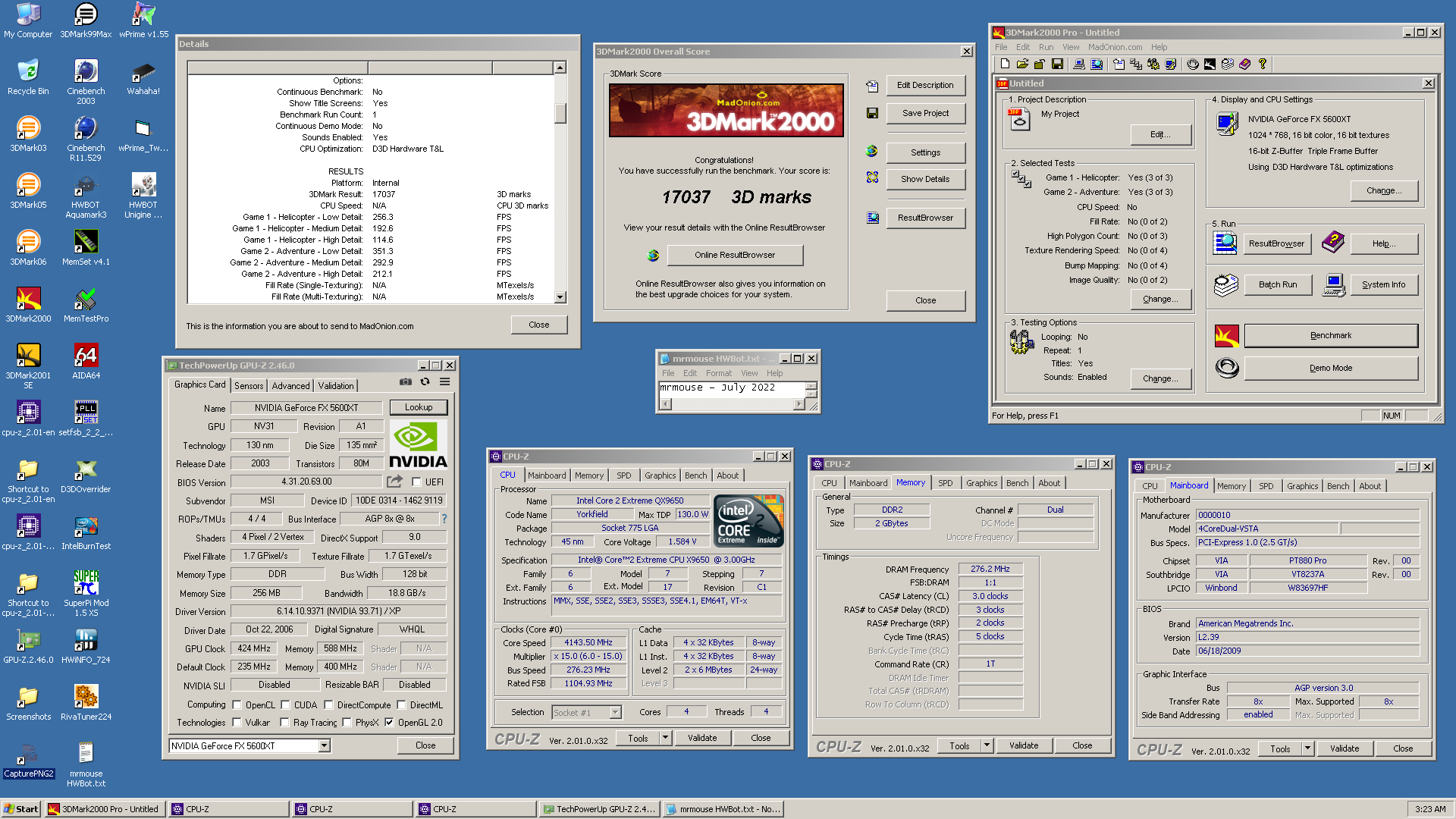This screenshot has height=819, width=1456.
Task: Open MadOnion.com menu in 3DMark2000
Action: click(x=1115, y=47)
